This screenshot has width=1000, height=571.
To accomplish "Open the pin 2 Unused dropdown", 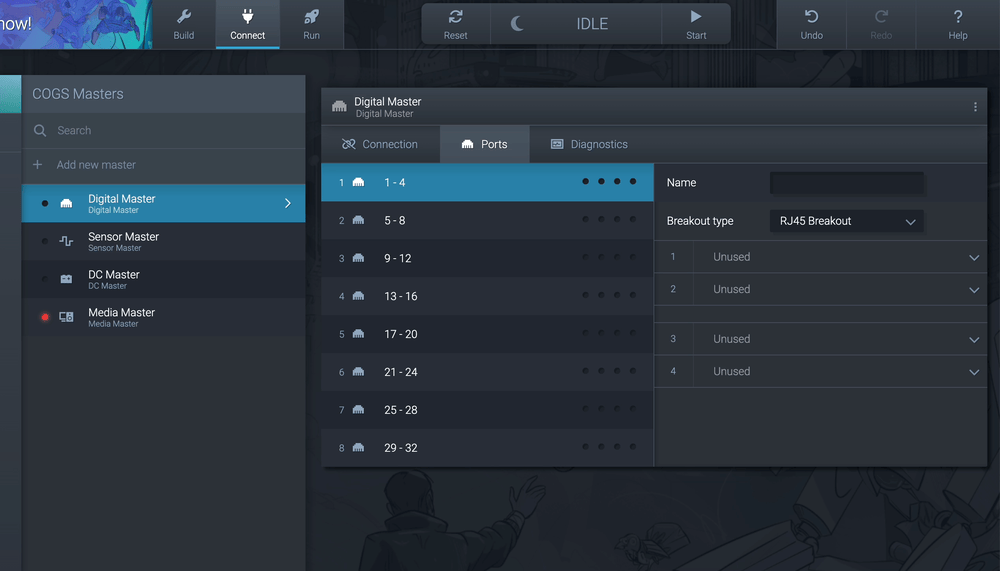I will coord(840,290).
